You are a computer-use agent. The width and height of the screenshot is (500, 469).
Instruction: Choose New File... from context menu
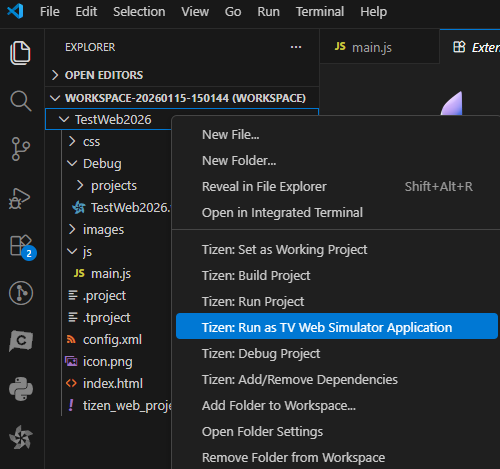click(x=337, y=135)
